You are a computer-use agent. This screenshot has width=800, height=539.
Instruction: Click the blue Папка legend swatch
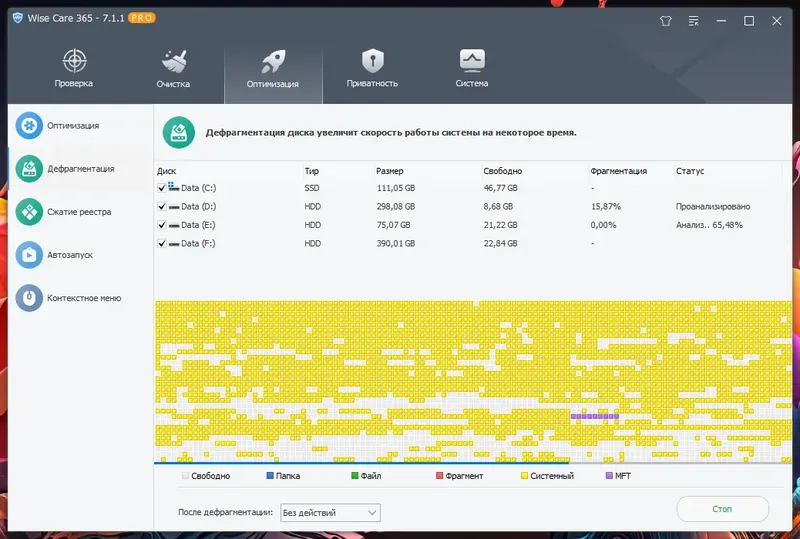pyautogui.click(x=270, y=476)
